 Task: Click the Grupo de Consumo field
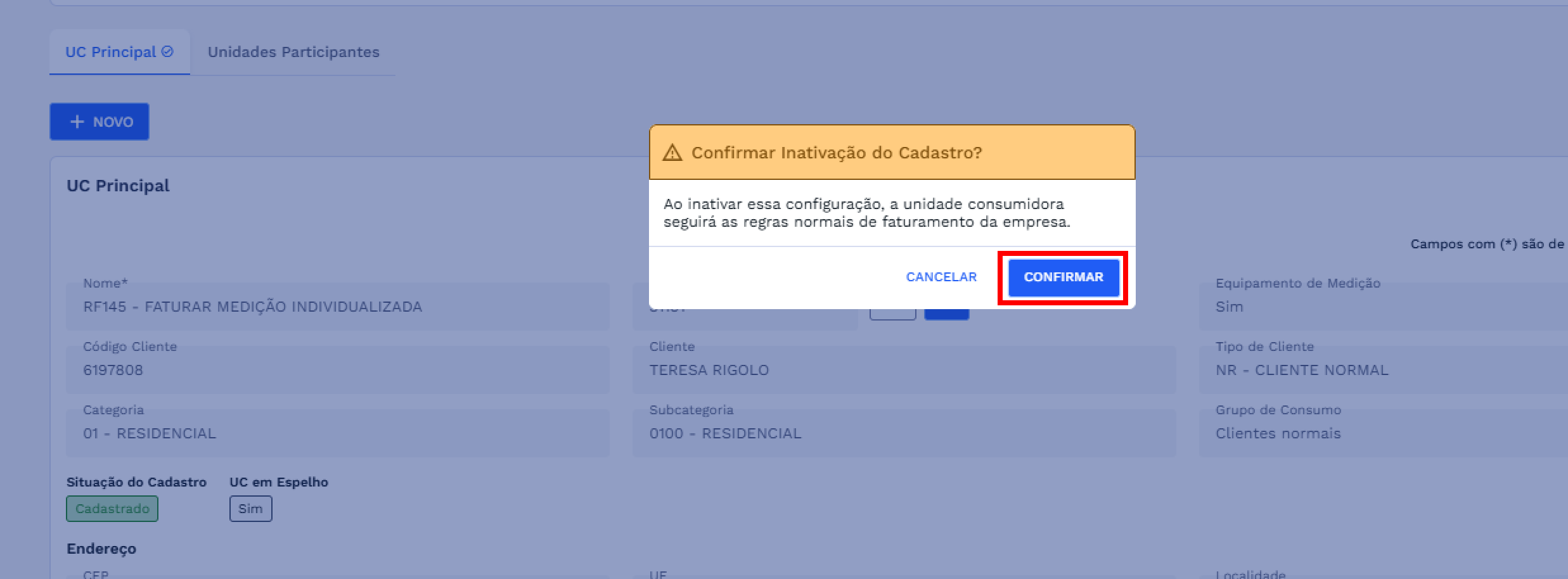[x=1383, y=433]
